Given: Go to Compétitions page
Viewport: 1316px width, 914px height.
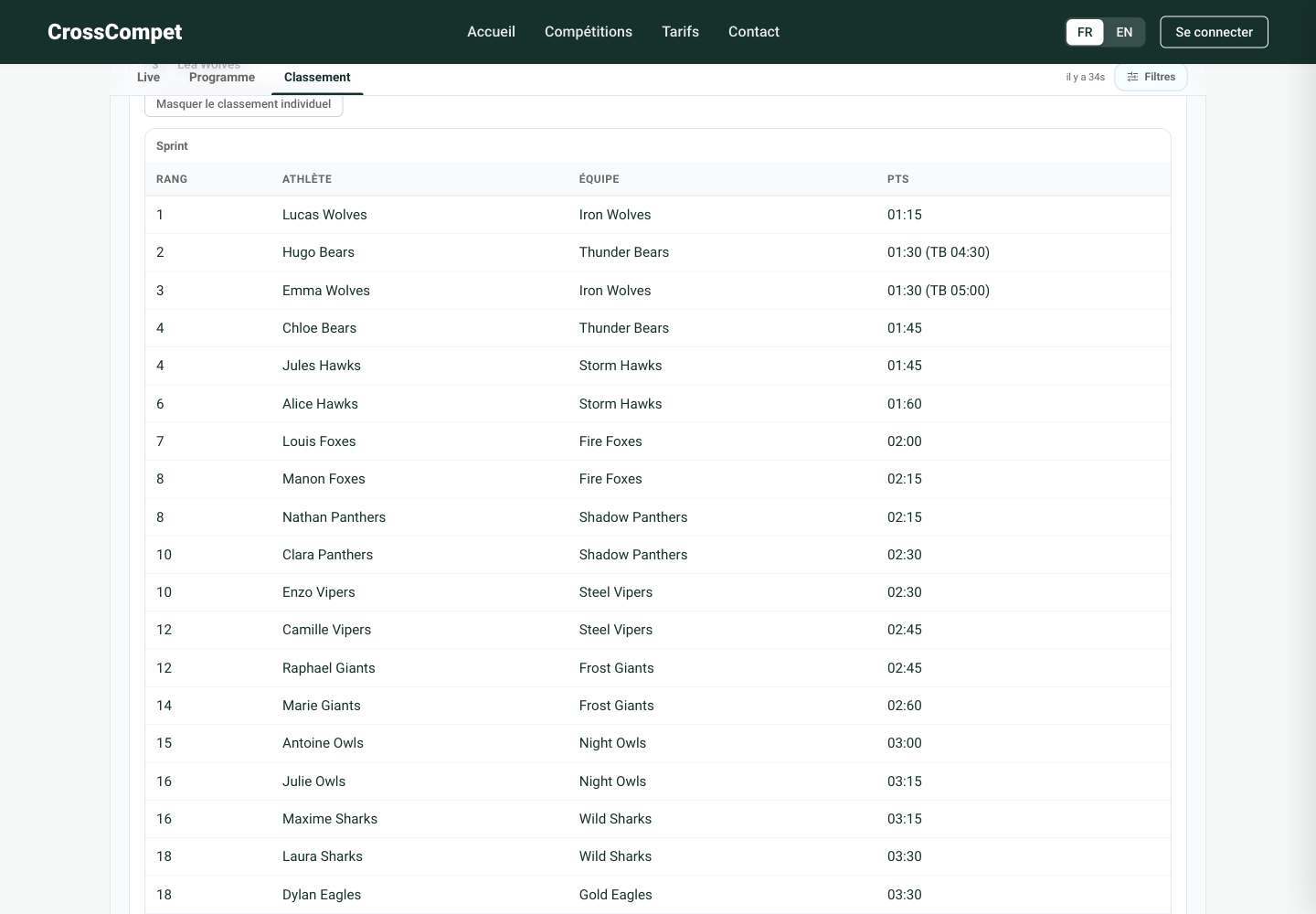Looking at the screenshot, I should pyautogui.click(x=589, y=32).
